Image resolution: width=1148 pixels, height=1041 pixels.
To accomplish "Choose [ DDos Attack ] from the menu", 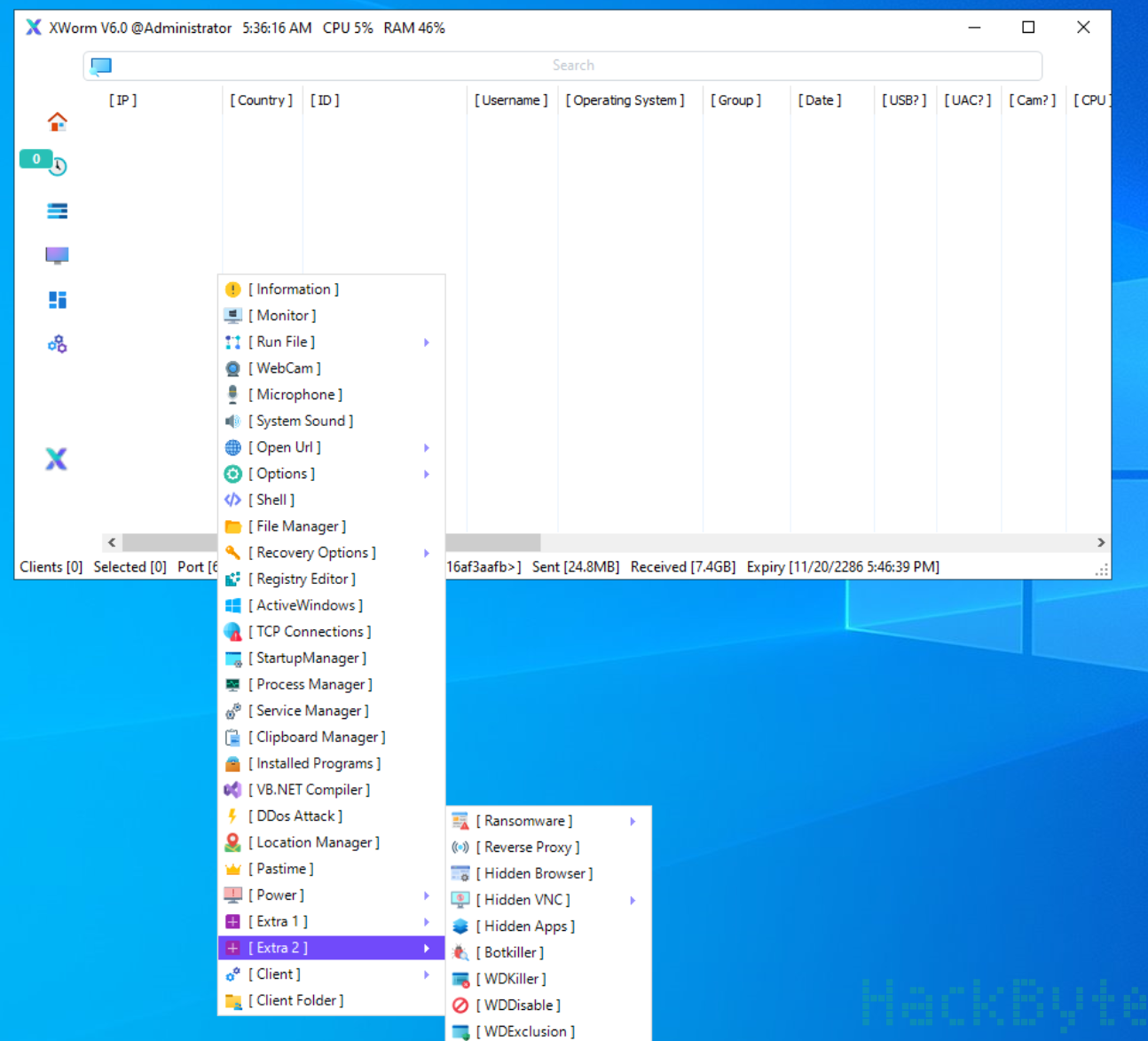I will (331, 816).
